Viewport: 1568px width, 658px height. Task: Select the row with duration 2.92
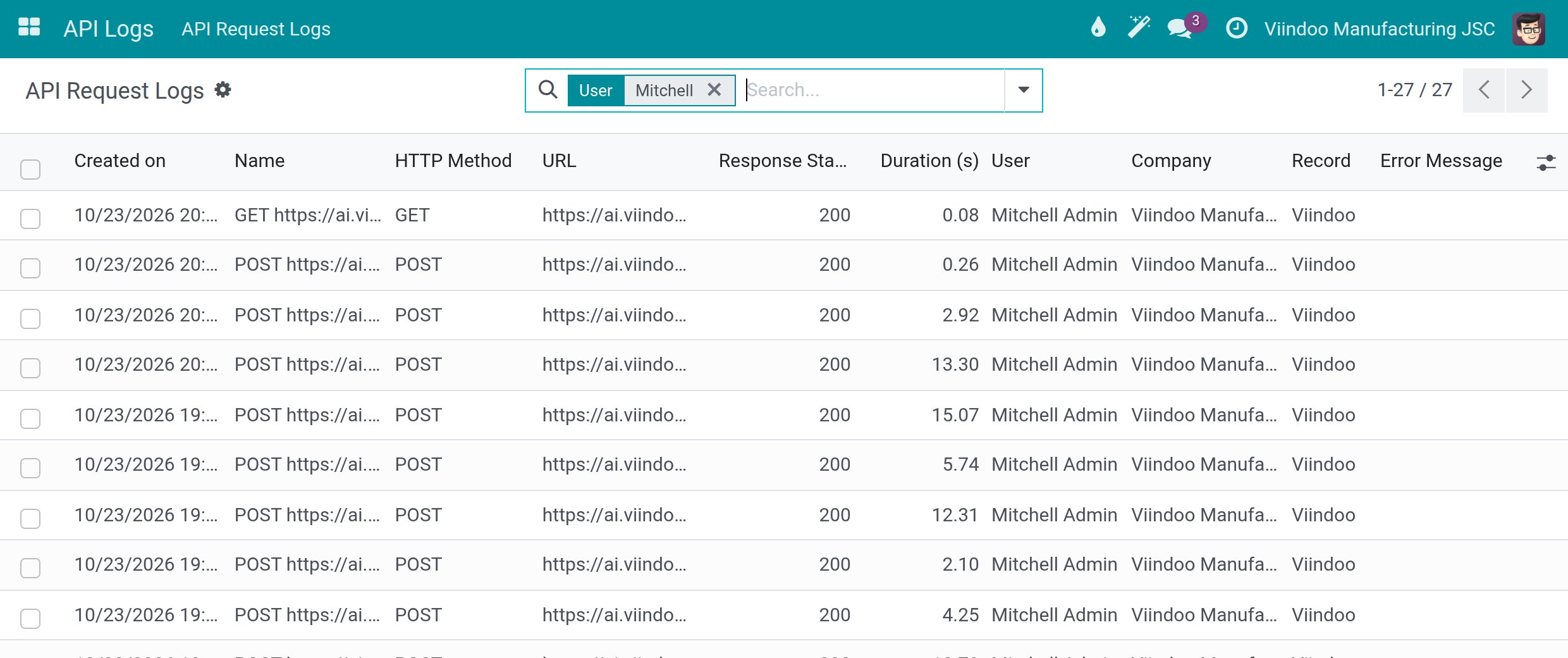pos(30,318)
